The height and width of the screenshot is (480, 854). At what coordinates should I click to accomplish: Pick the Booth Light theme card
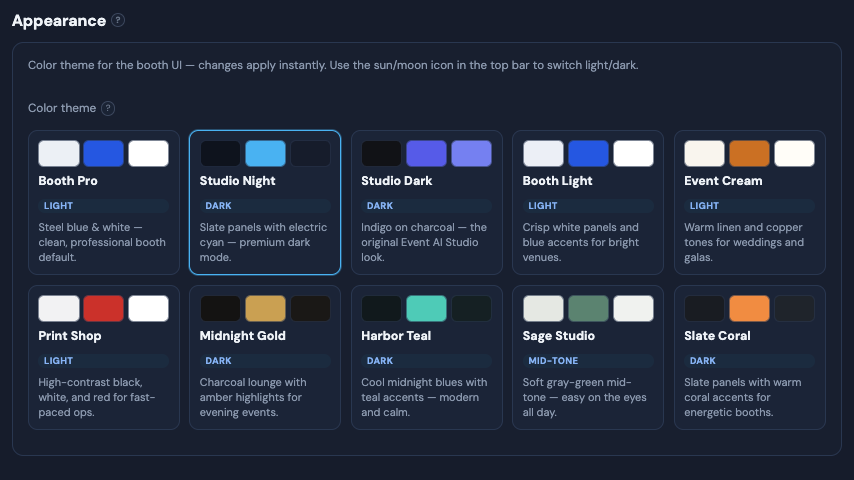pos(588,202)
